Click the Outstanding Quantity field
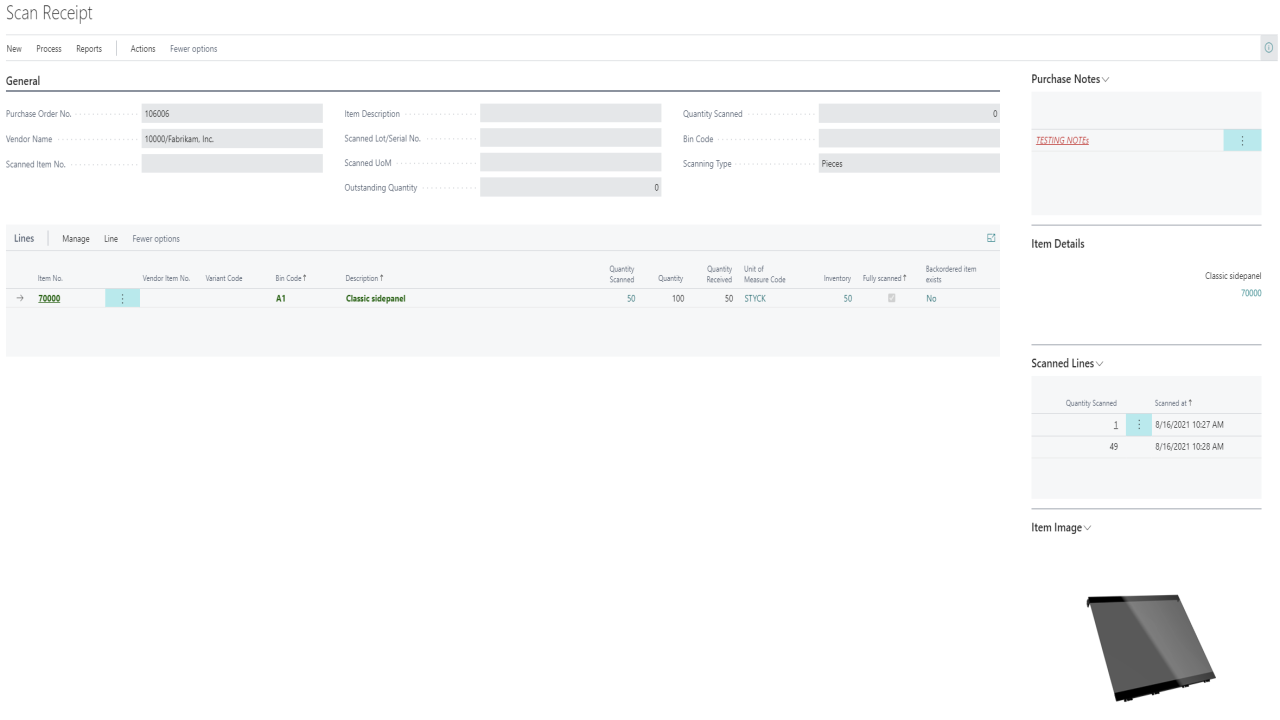 (570, 188)
